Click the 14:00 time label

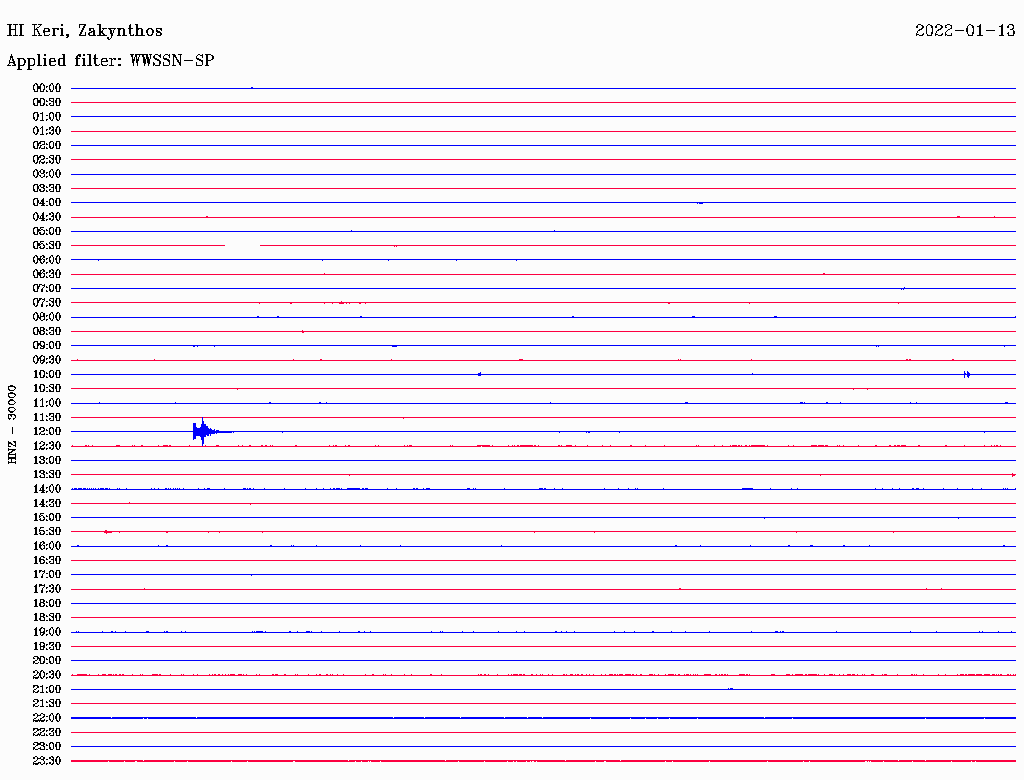(47, 489)
